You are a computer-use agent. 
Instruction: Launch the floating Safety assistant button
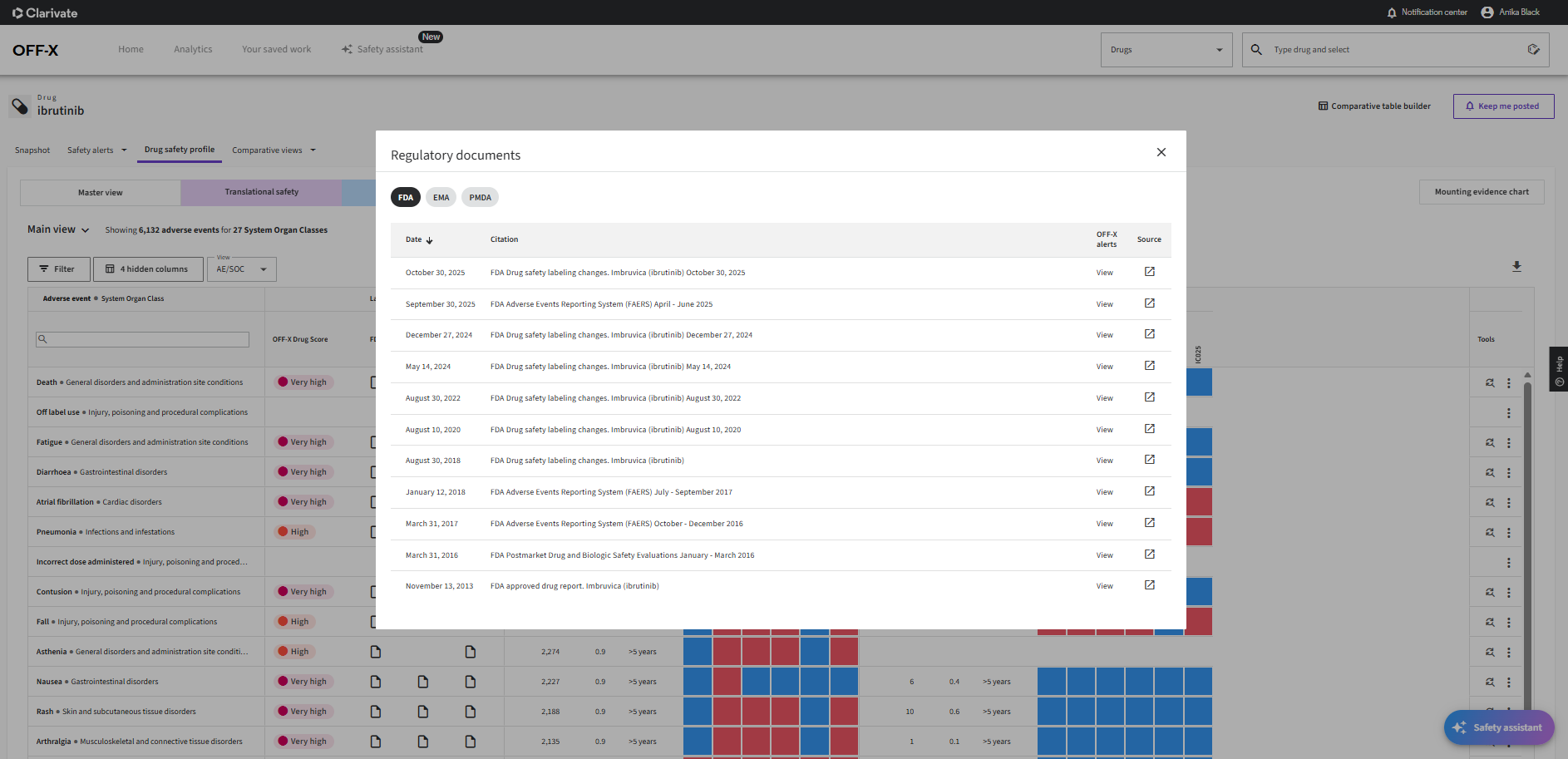coord(1499,727)
